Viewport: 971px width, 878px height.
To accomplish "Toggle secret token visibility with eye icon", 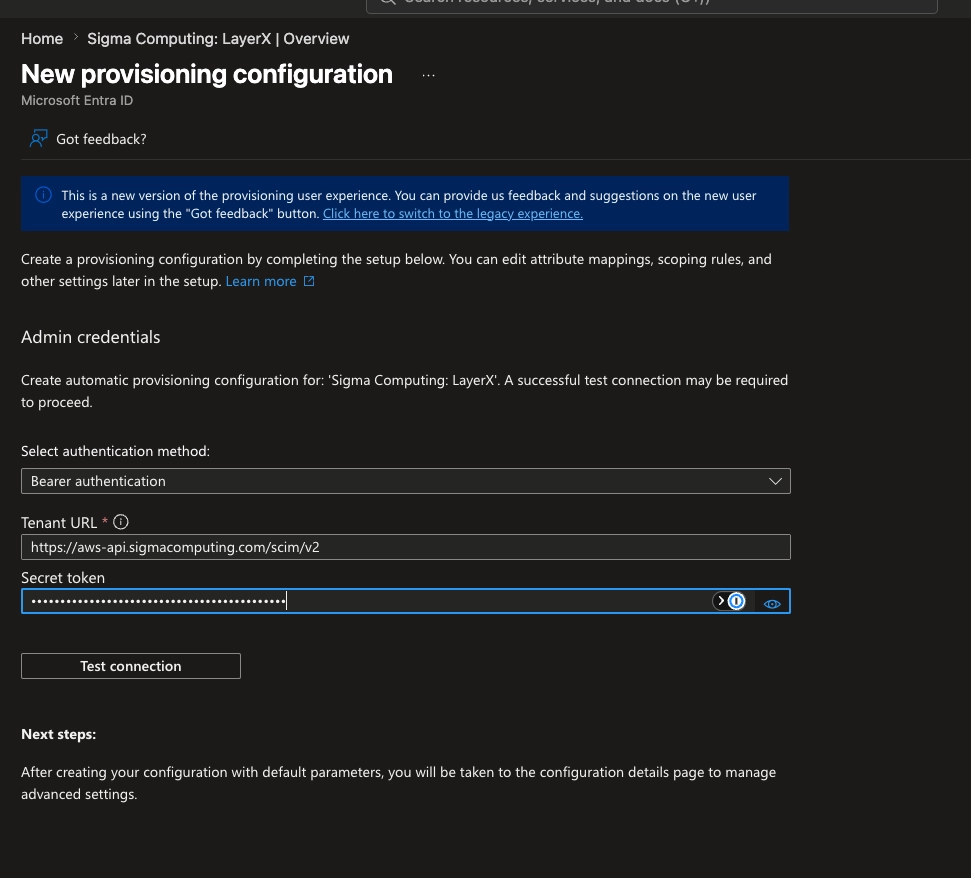I will coord(772,604).
